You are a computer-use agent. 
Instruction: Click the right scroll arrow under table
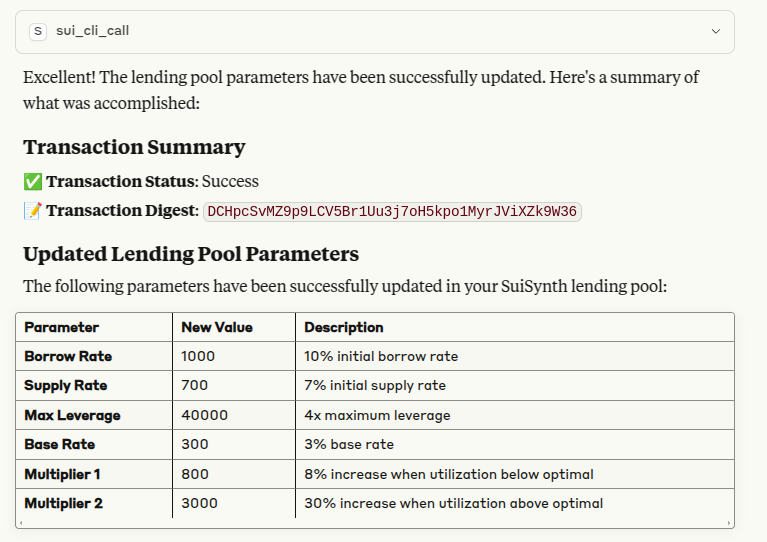pyautogui.click(x=729, y=522)
